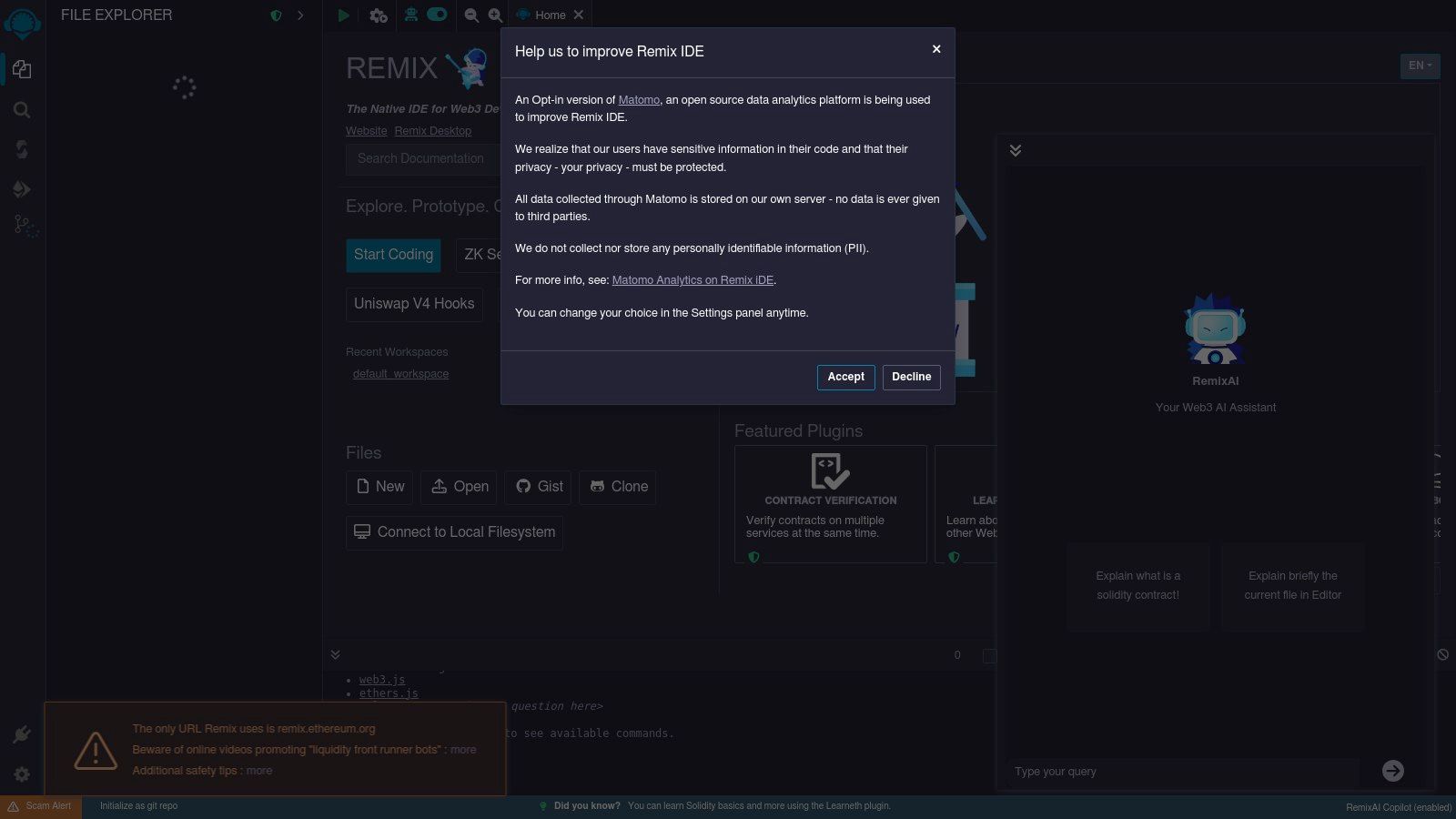The height and width of the screenshot is (819, 1456).
Task: Click the zoom in magnifier icon
Action: (495, 15)
